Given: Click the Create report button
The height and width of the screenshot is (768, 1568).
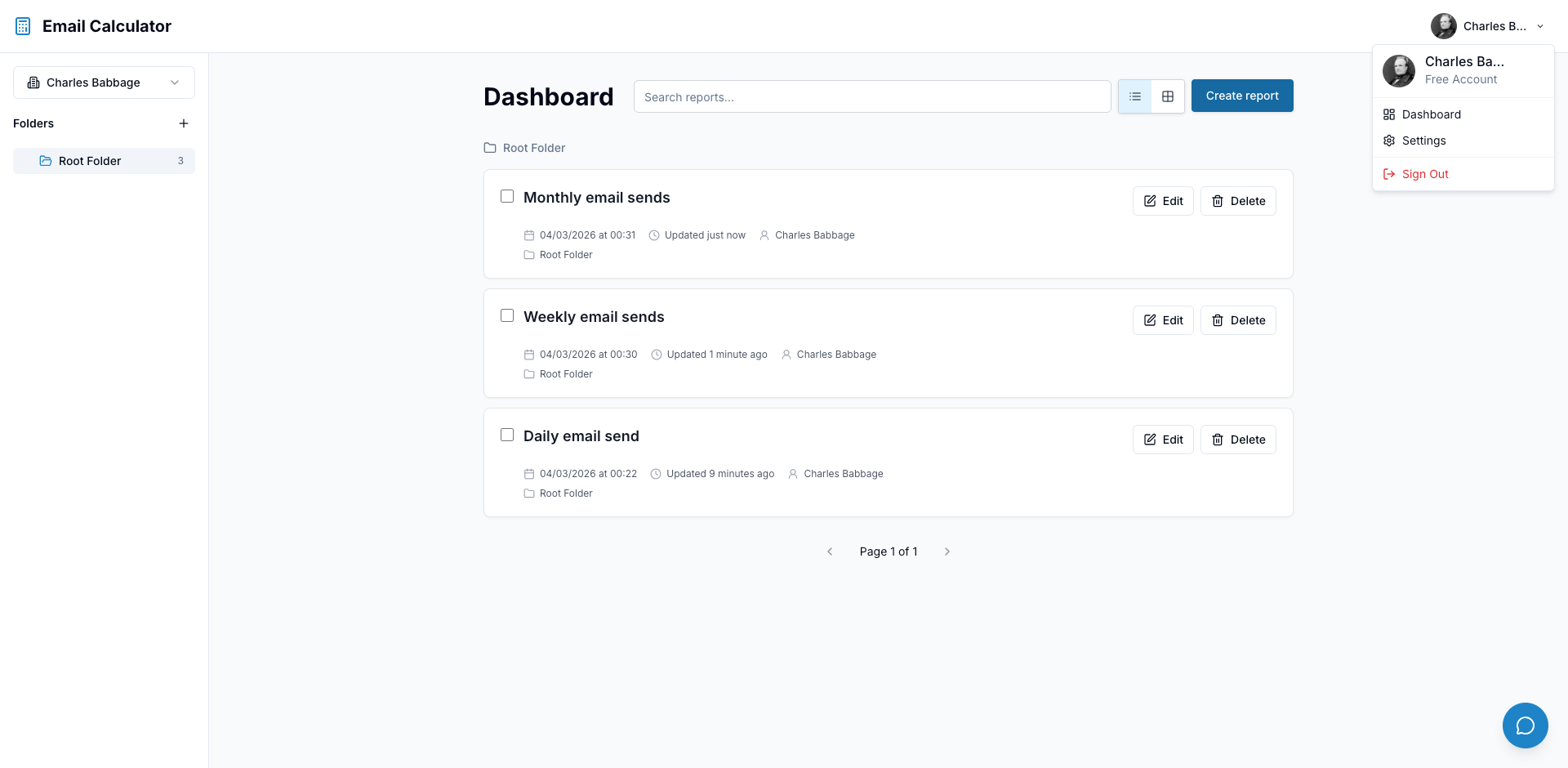Looking at the screenshot, I should click(x=1242, y=96).
